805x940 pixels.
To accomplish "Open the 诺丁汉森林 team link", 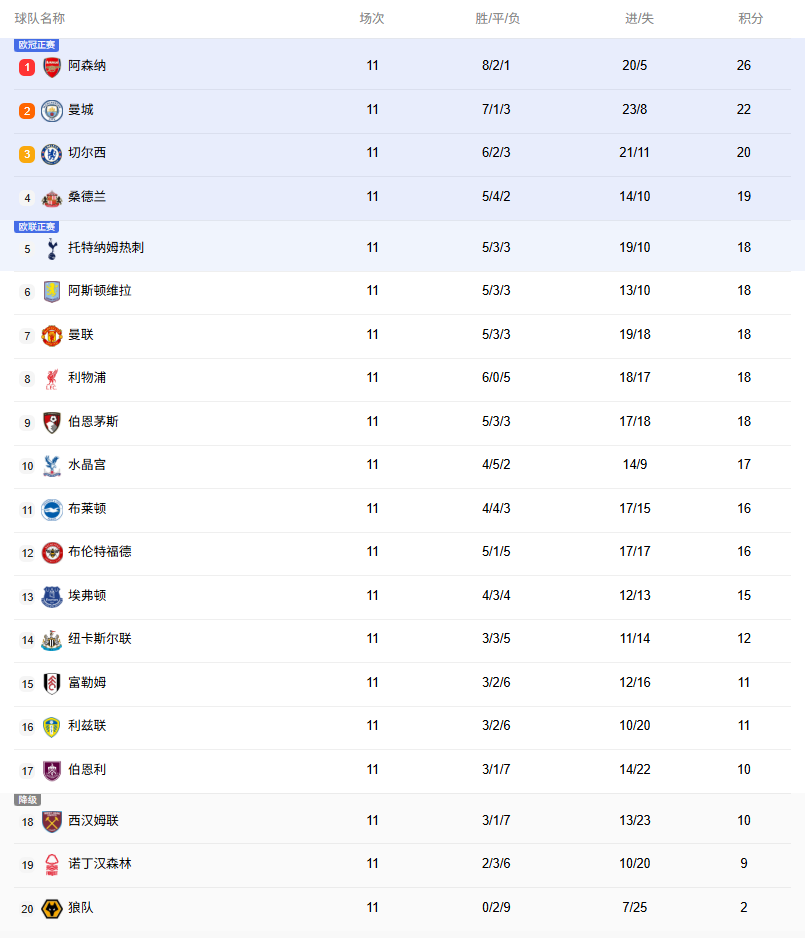I will point(99,864).
